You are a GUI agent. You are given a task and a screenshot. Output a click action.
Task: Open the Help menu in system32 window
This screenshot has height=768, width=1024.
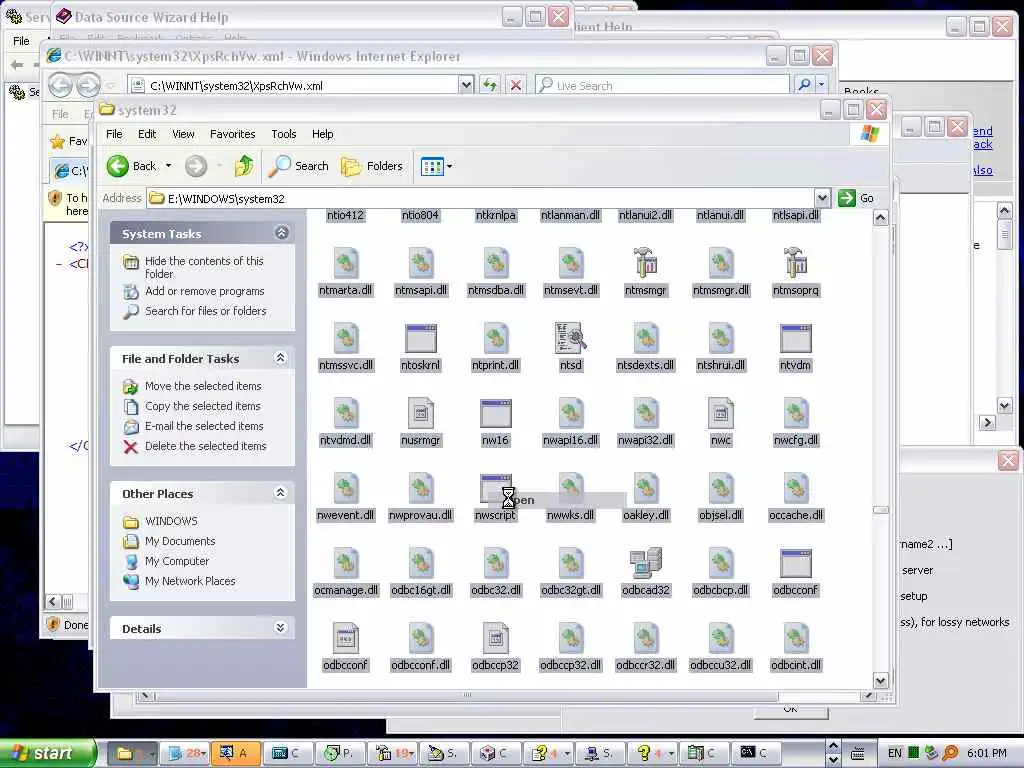point(322,134)
